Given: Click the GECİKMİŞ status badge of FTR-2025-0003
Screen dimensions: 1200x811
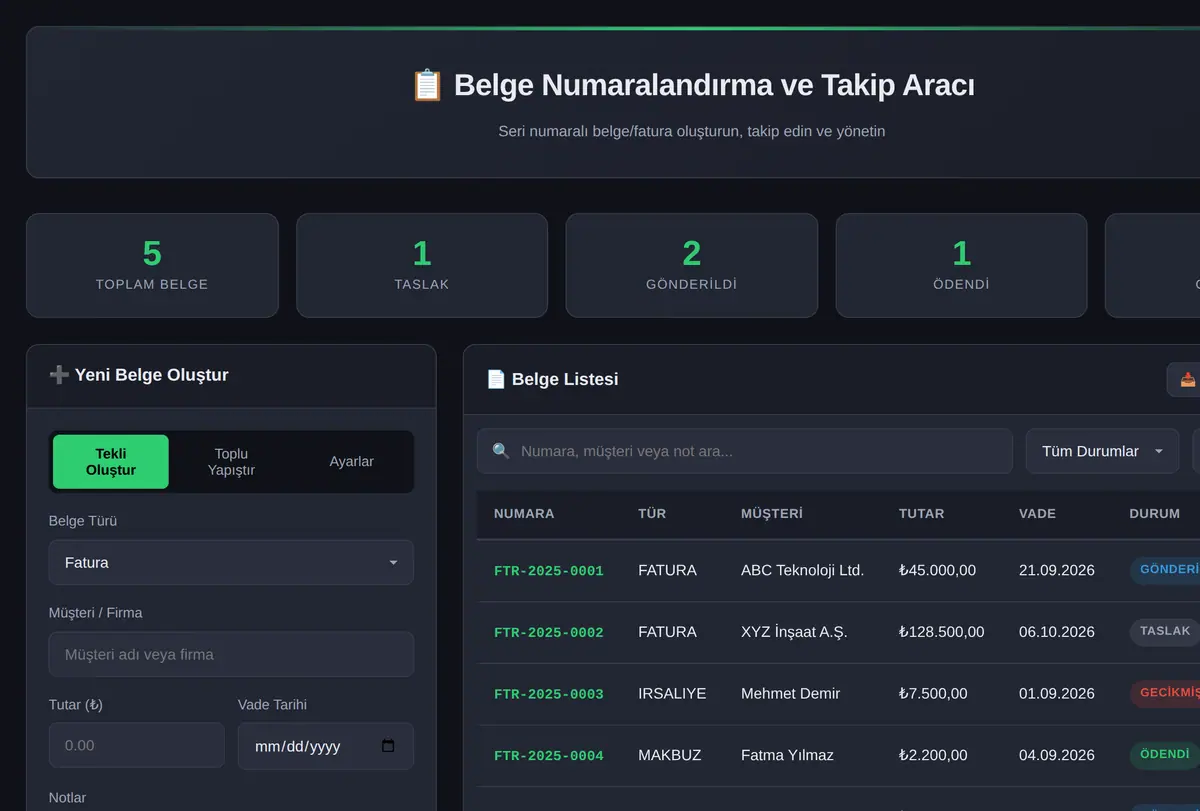Looking at the screenshot, I should pyautogui.click(x=1166, y=693).
